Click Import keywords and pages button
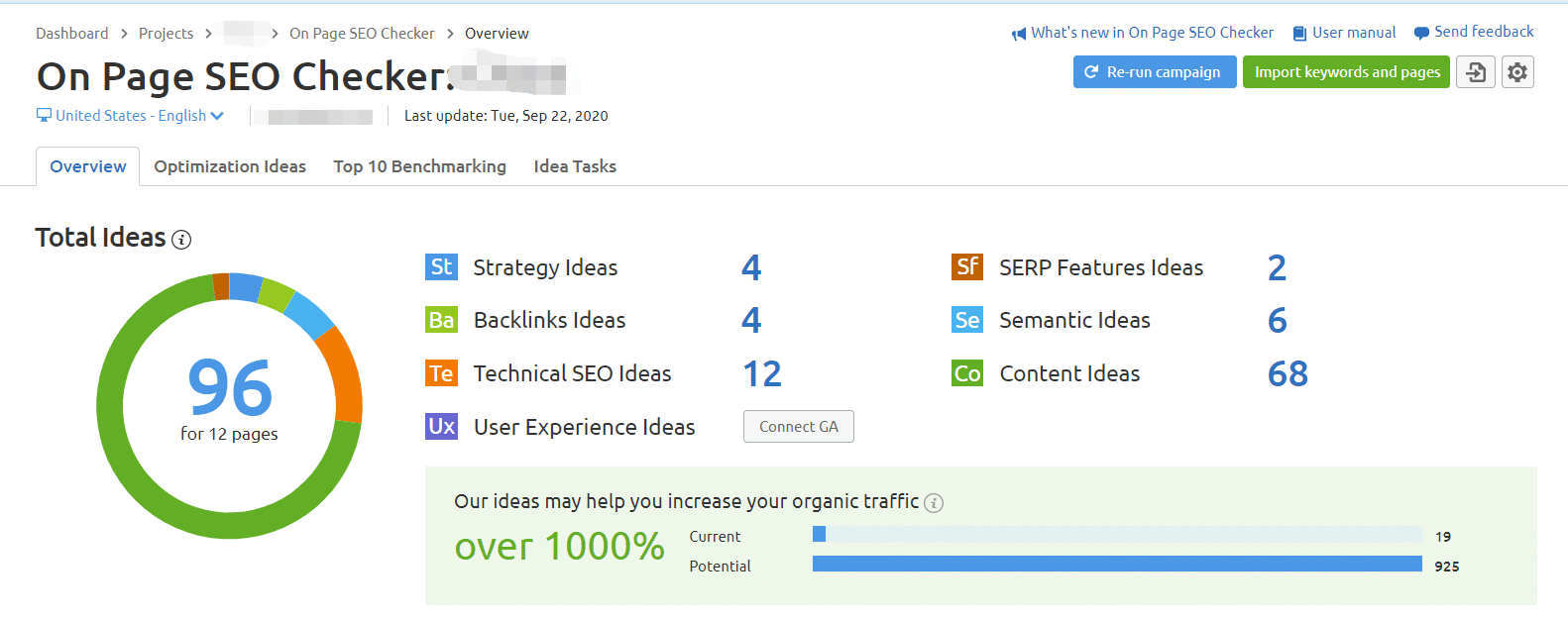Viewport: 1568px width, 621px height. [x=1346, y=72]
